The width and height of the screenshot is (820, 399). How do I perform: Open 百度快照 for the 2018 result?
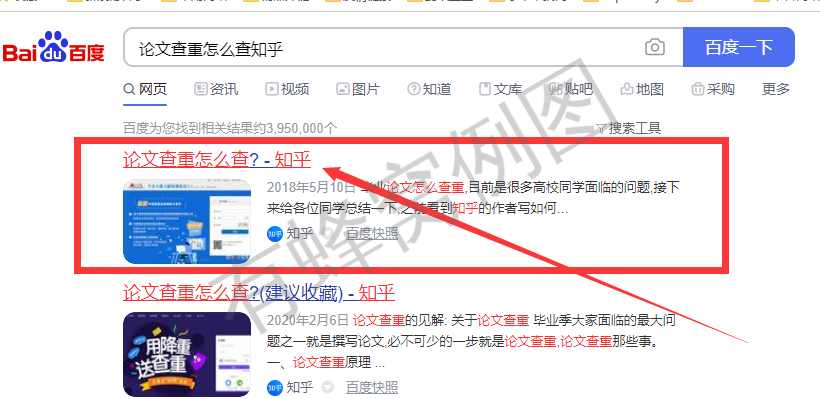click(x=372, y=233)
